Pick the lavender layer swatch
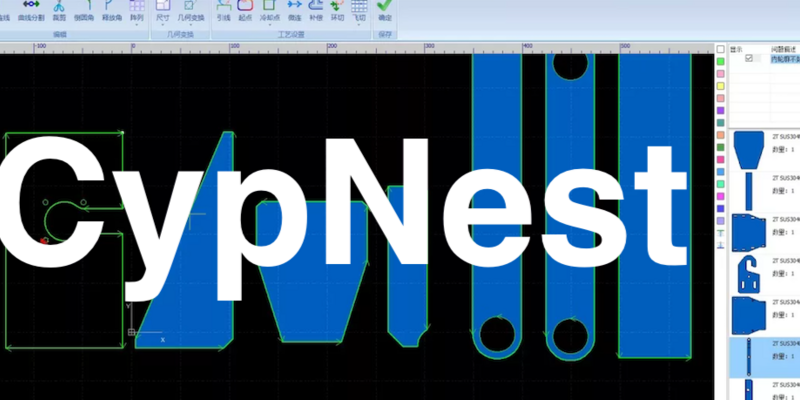 (720, 221)
